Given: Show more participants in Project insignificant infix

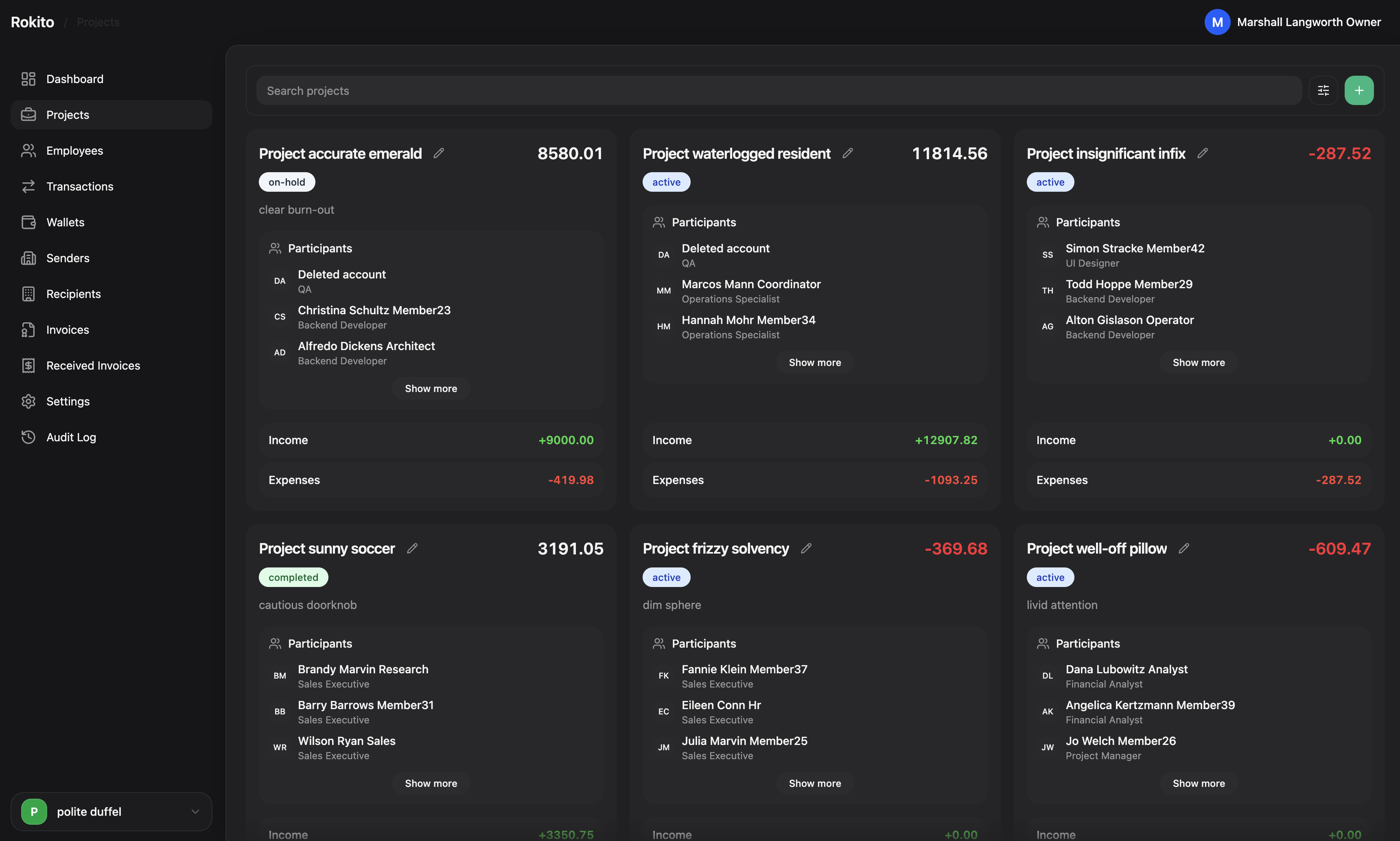Looking at the screenshot, I should coord(1198,362).
